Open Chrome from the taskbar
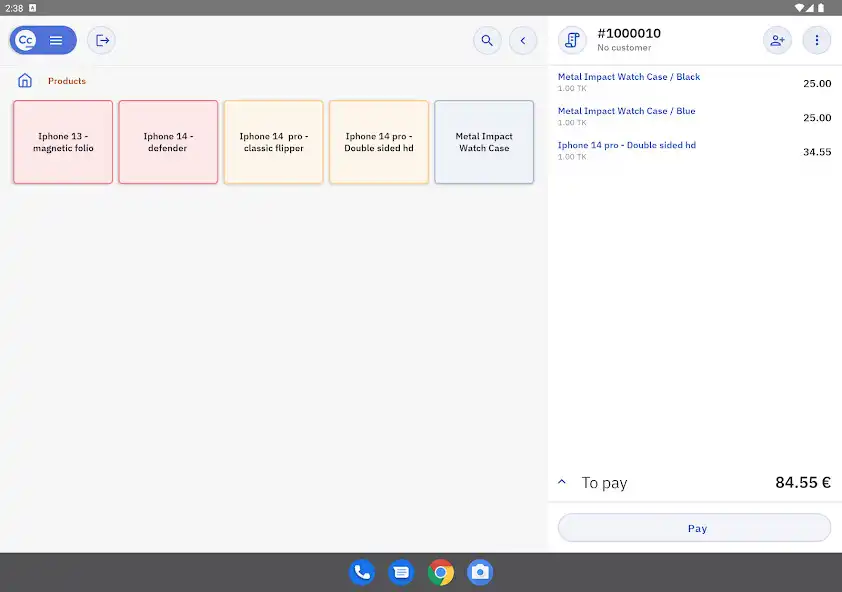 440,572
